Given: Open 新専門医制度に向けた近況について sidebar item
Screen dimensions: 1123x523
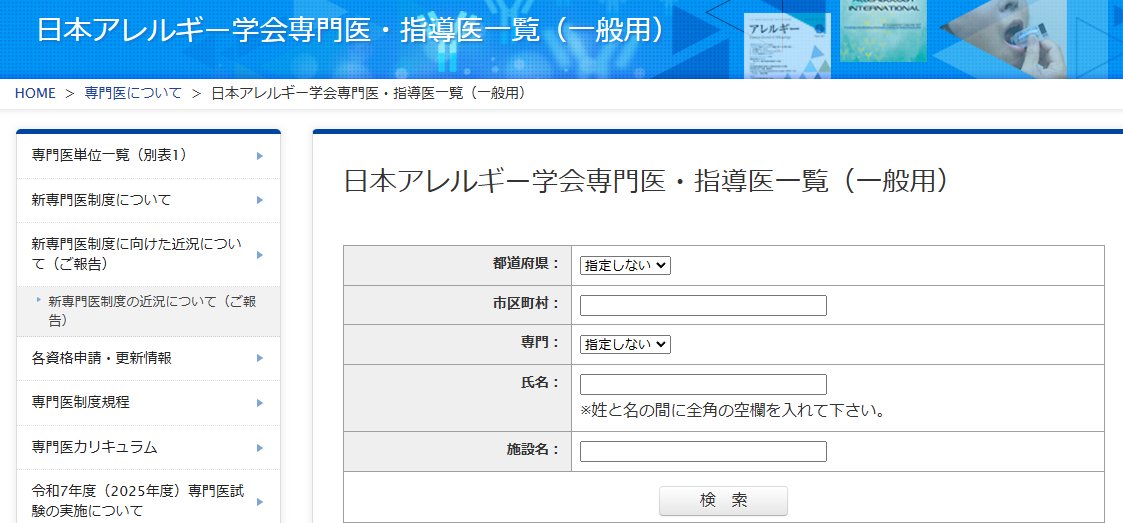Looking at the screenshot, I should point(148,254).
